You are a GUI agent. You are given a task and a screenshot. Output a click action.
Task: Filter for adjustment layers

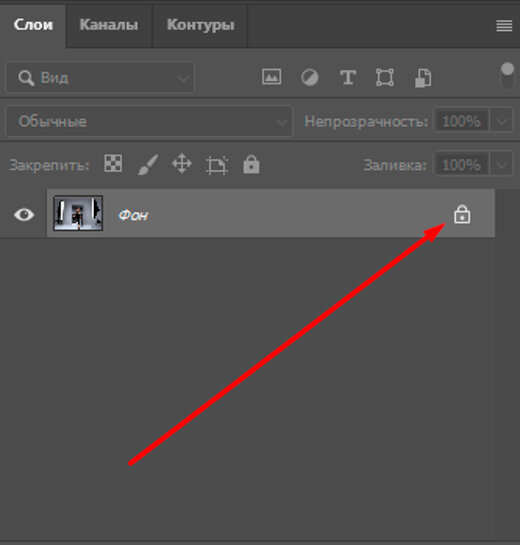click(x=309, y=78)
